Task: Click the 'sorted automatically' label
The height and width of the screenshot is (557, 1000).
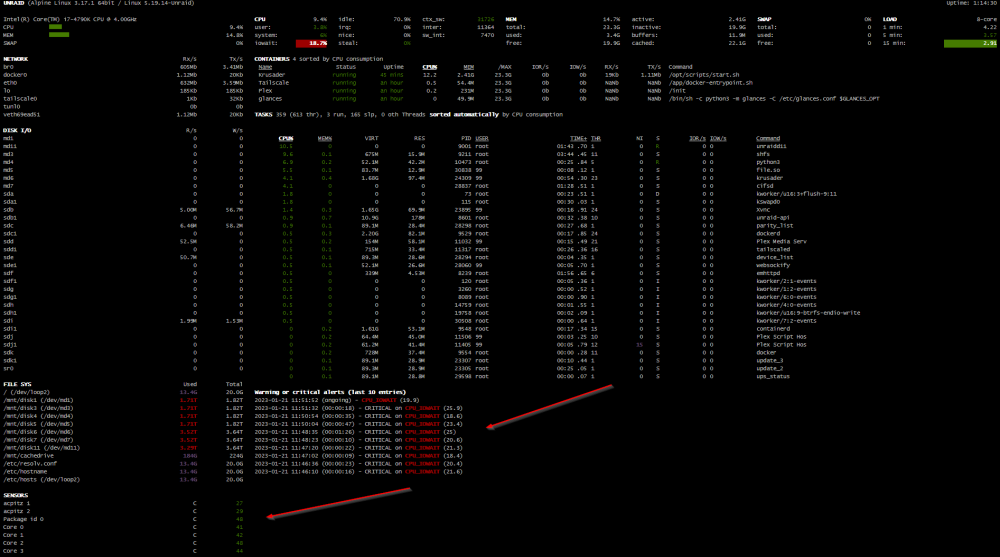Action: [464, 115]
